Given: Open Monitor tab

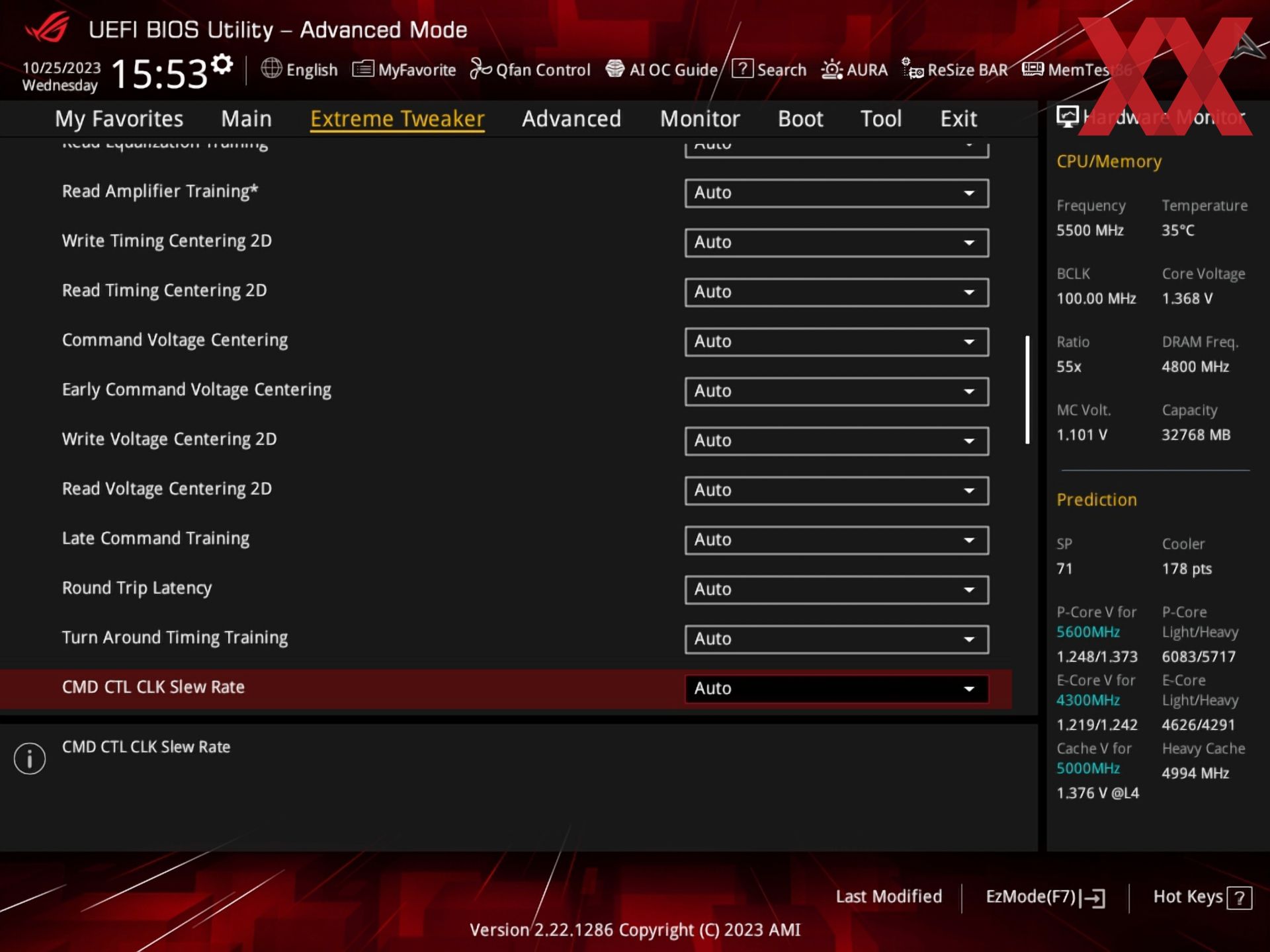Looking at the screenshot, I should pos(700,119).
